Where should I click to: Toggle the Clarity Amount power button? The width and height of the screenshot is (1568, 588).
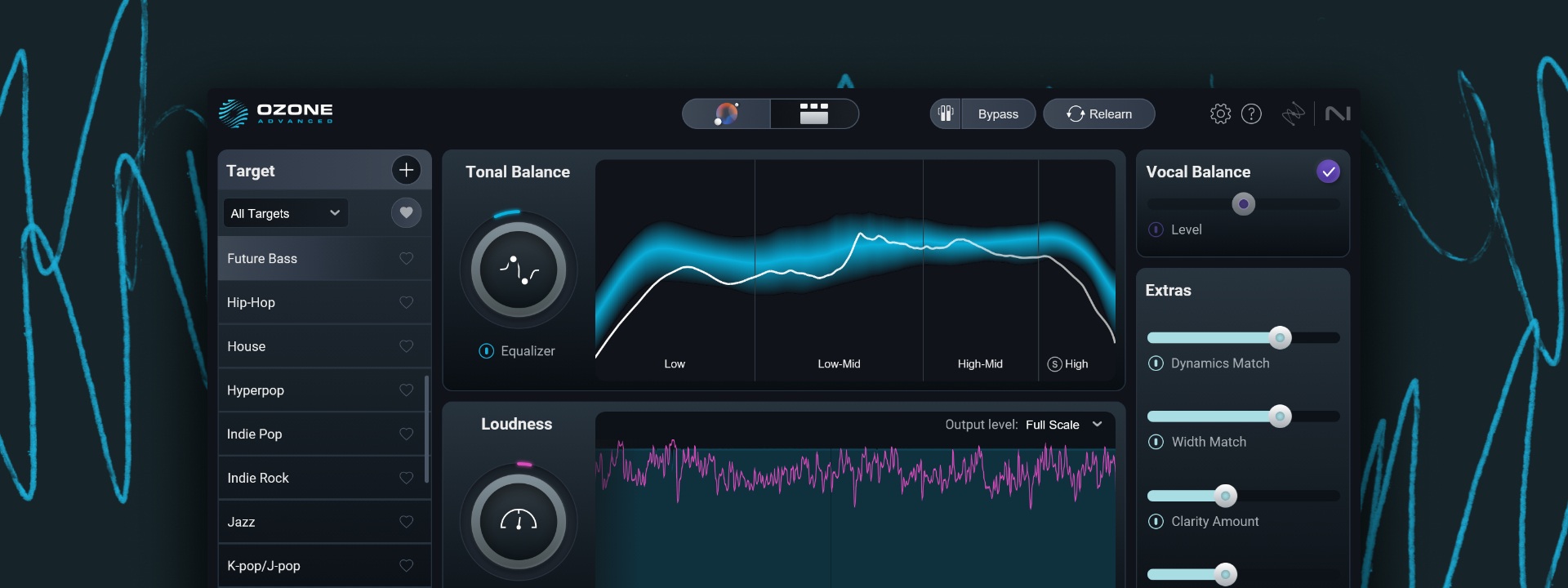(x=1156, y=521)
